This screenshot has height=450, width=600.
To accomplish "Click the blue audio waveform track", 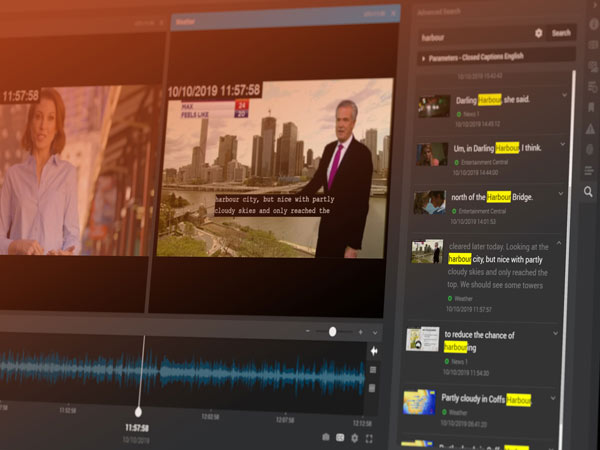I will pyautogui.click(x=183, y=373).
